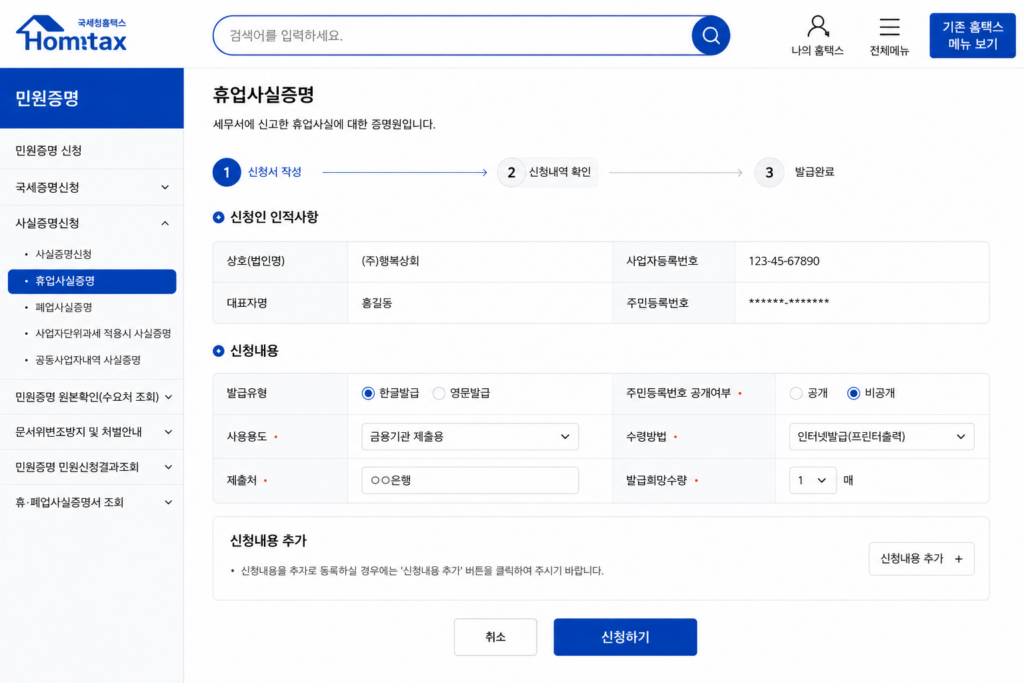Image resolution: width=1024 pixels, height=683 pixels.
Task: Expand 국세증명신청 menu chevron
Action: [x=165, y=187]
